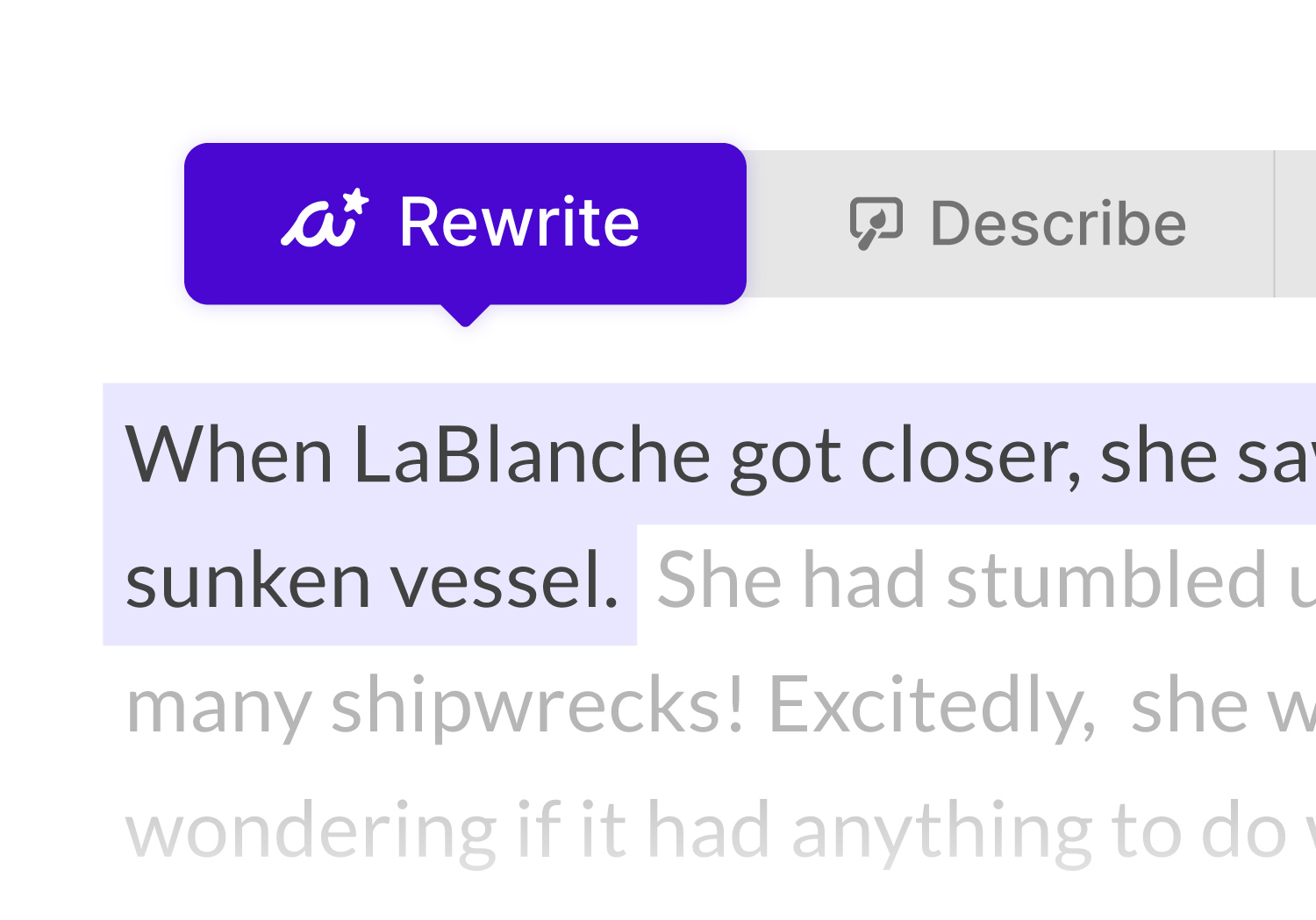
Task: Click the word "if" in last line
Action: (536, 829)
